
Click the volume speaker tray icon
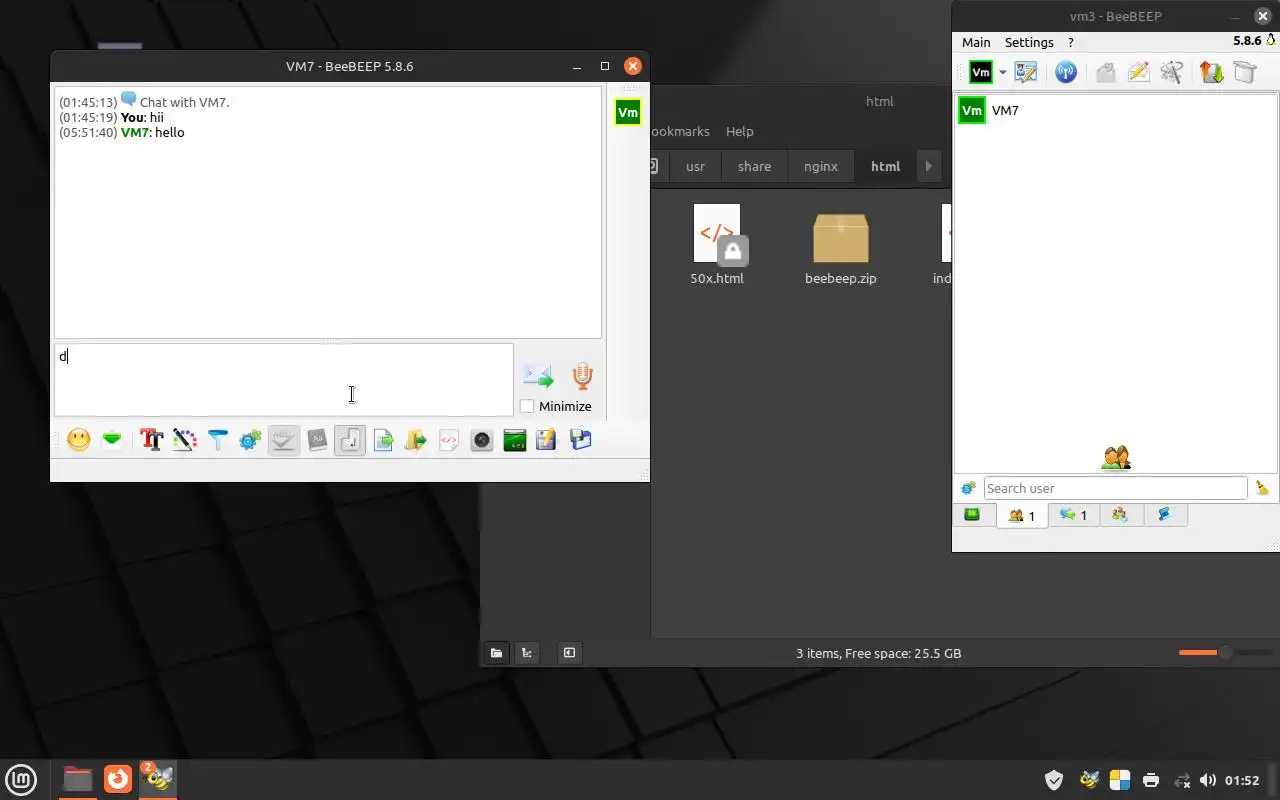coord(1208,780)
